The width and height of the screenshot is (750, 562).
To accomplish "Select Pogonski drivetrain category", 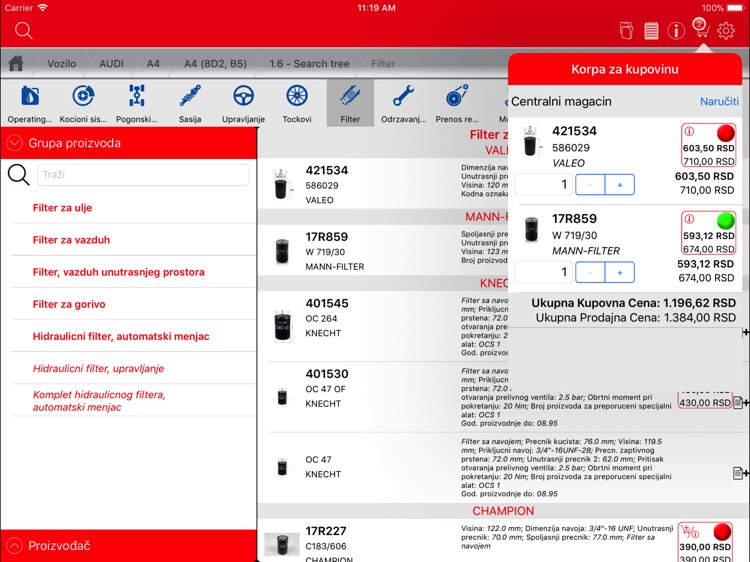I will [137, 103].
